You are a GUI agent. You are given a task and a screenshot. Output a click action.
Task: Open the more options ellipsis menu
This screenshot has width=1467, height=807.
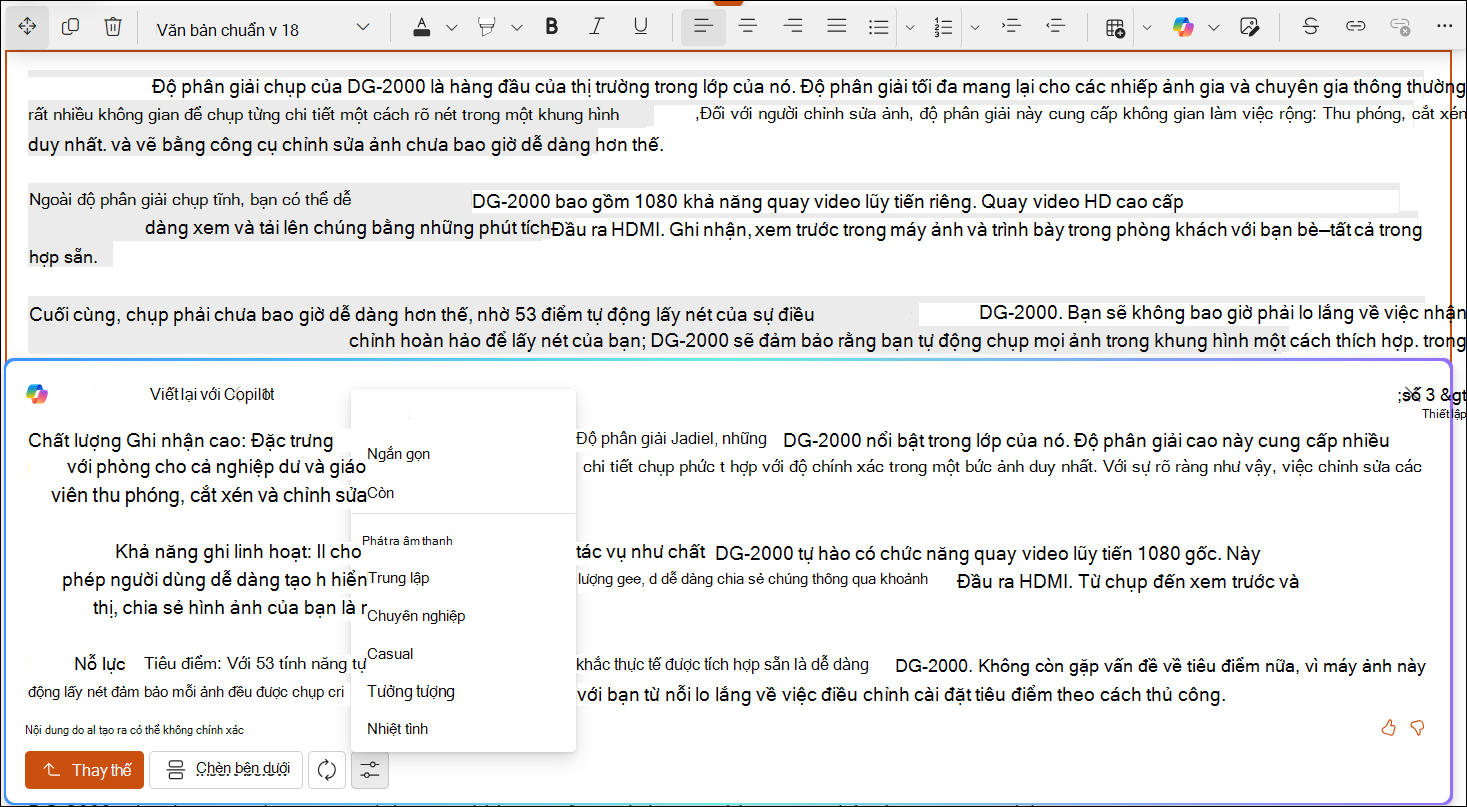coord(1444,27)
